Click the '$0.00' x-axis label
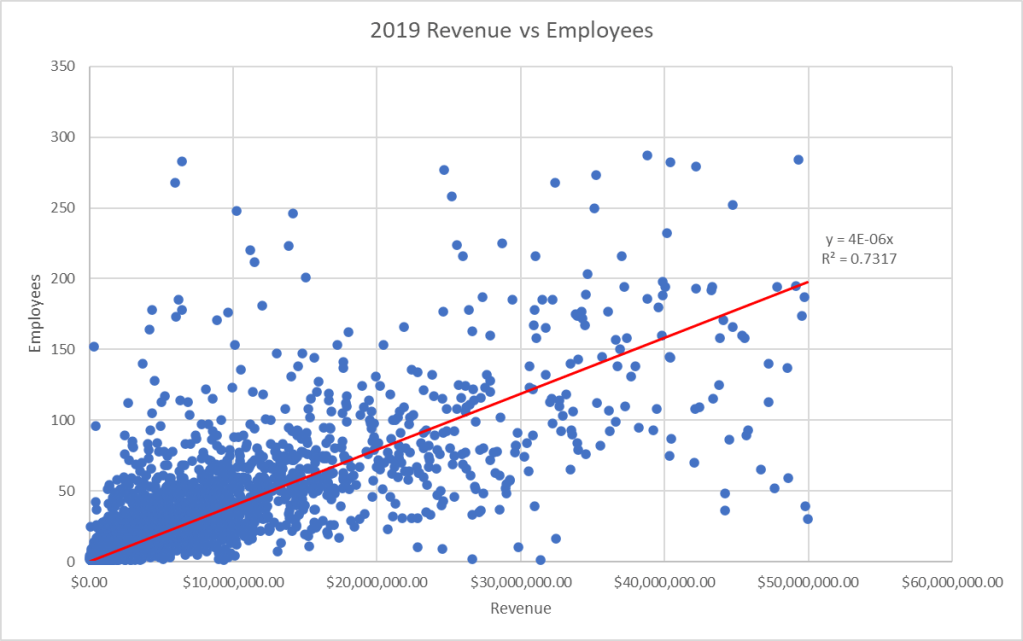The image size is (1023, 641). (x=90, y=581)
